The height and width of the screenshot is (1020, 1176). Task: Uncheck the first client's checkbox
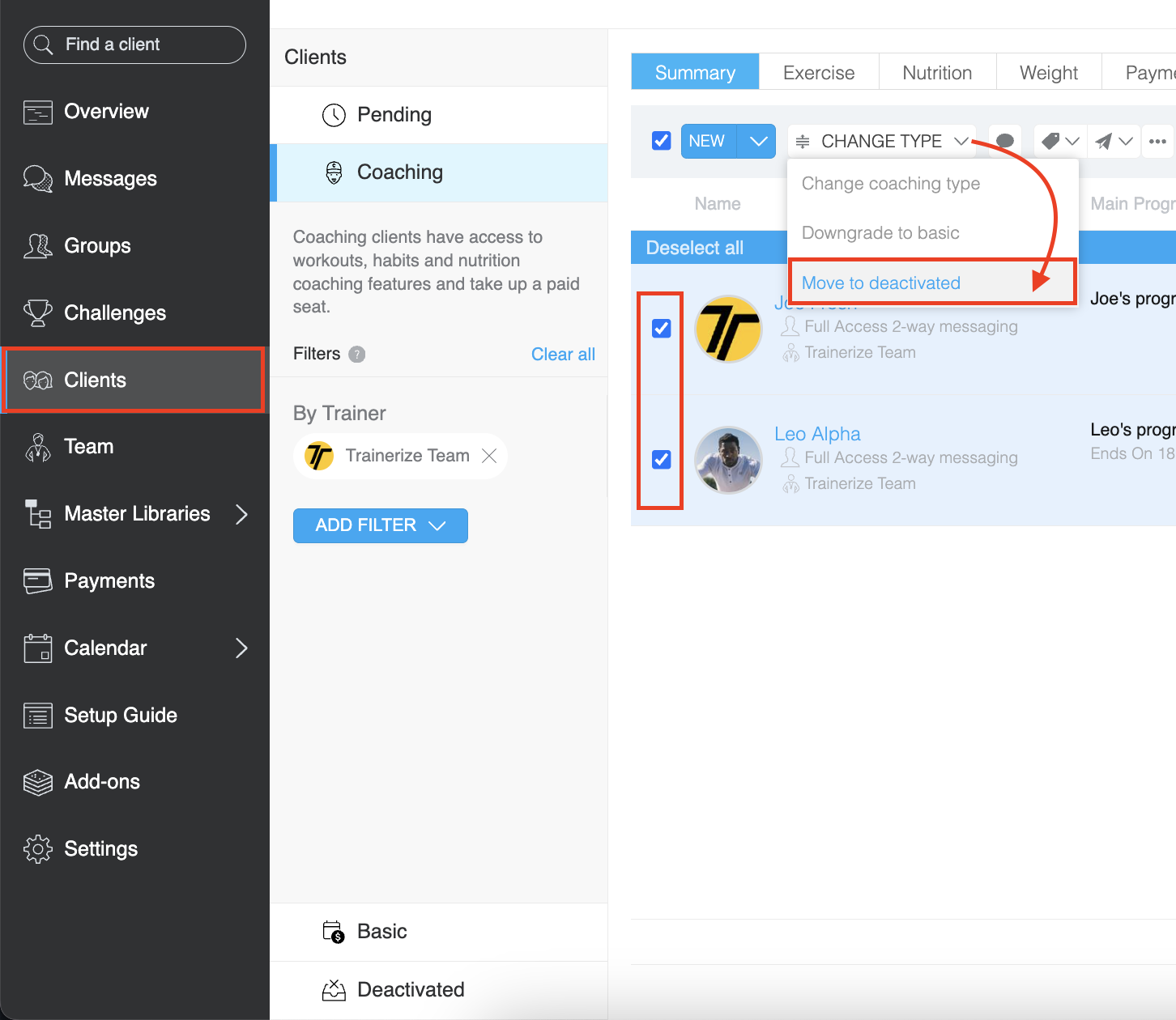pos(662,328)
